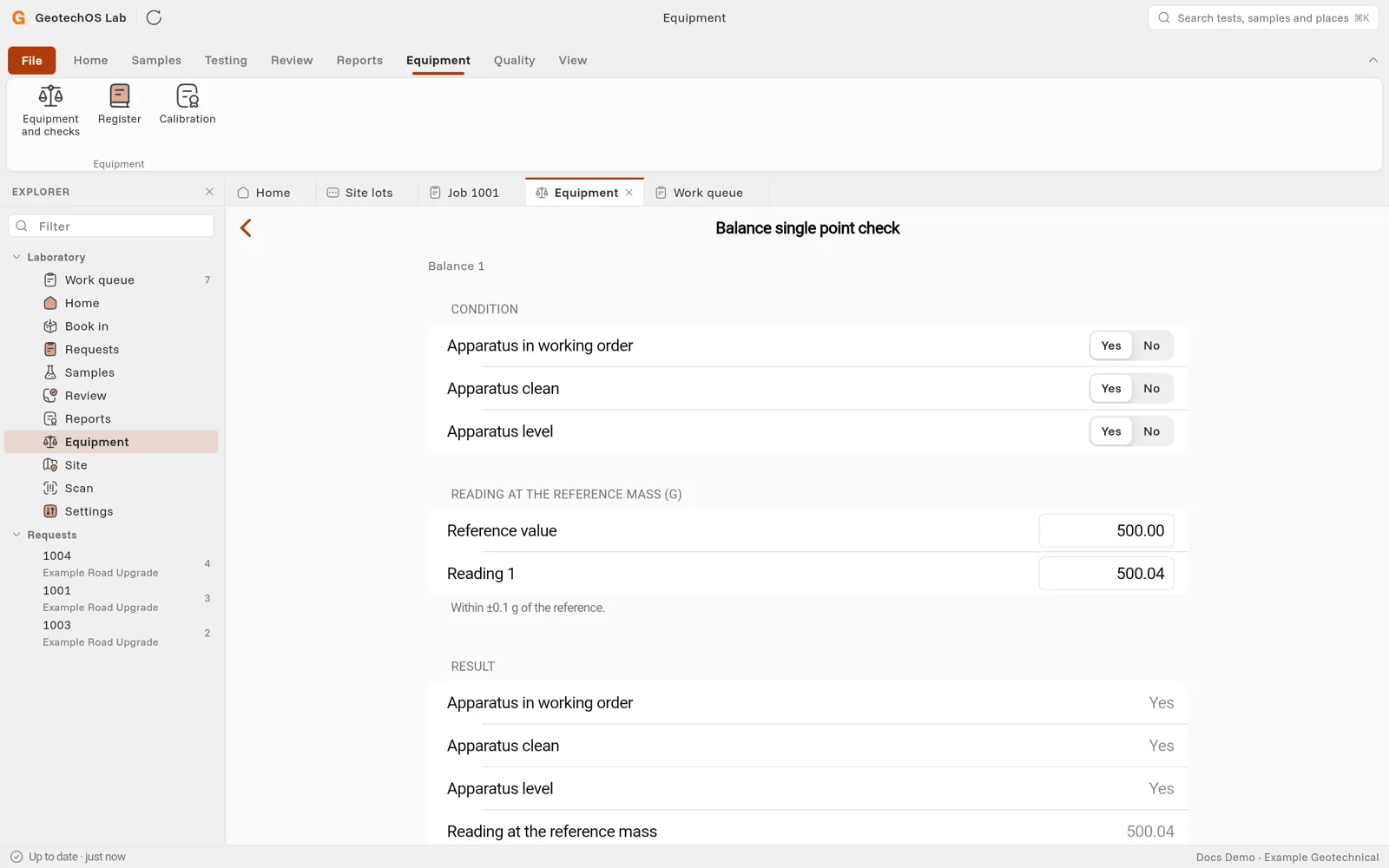The image size is (1389, 868).
Task: Open Review in Explorer sidebar
Action: (x=111, y=396)
